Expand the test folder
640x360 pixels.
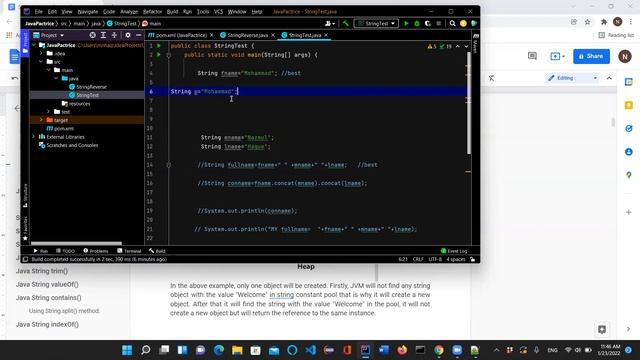49,111
